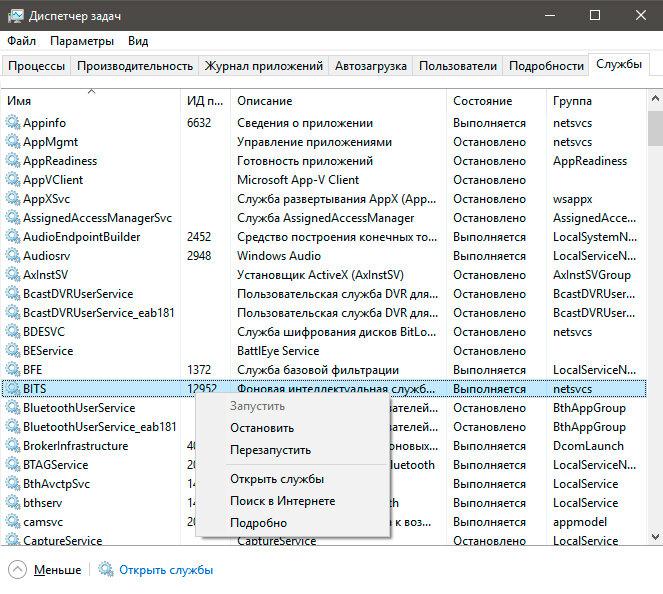The height and width of the screenshot is (594, 663).
Task: Open the Журнал приложений tab
Action: pos(263,66)
